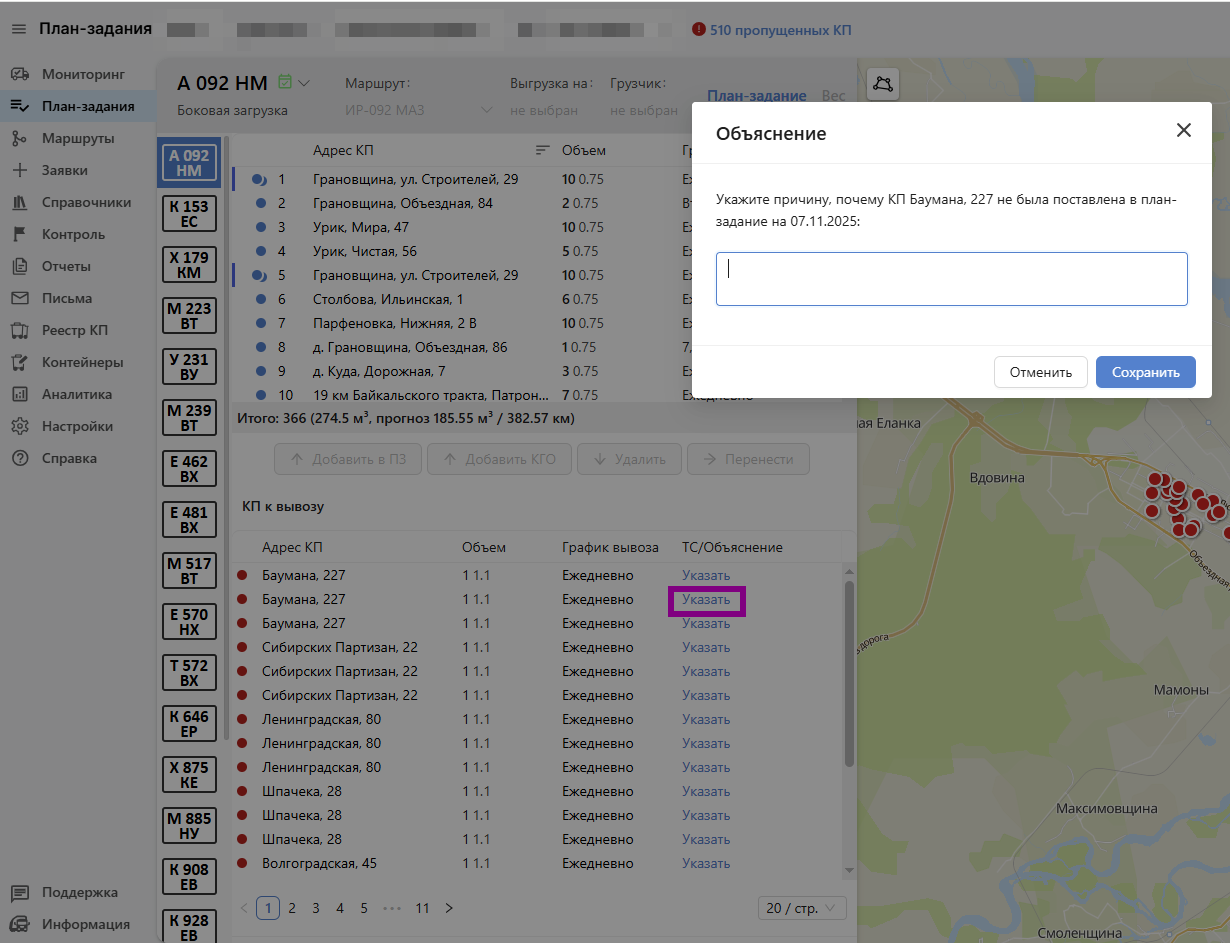Click the 510 пропущенных КП link
1230x943 pixels.
780,30
